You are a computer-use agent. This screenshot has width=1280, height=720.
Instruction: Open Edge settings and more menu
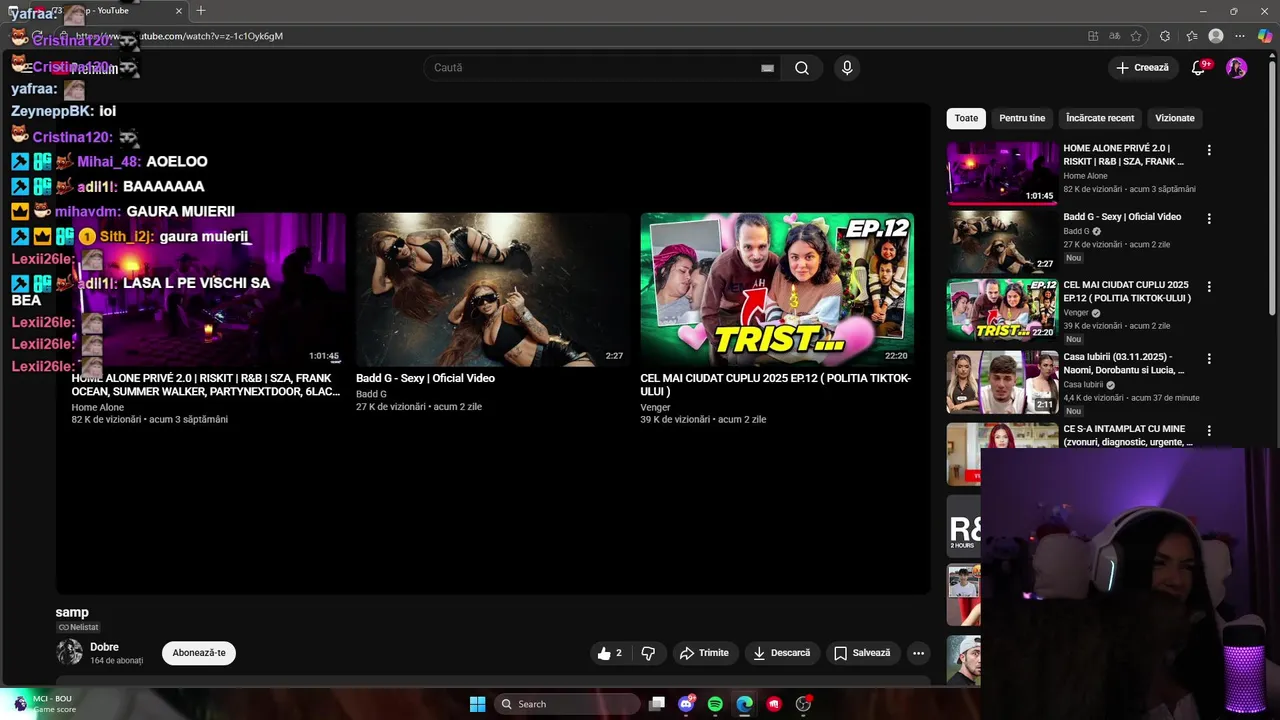(x=1240, y=36)
